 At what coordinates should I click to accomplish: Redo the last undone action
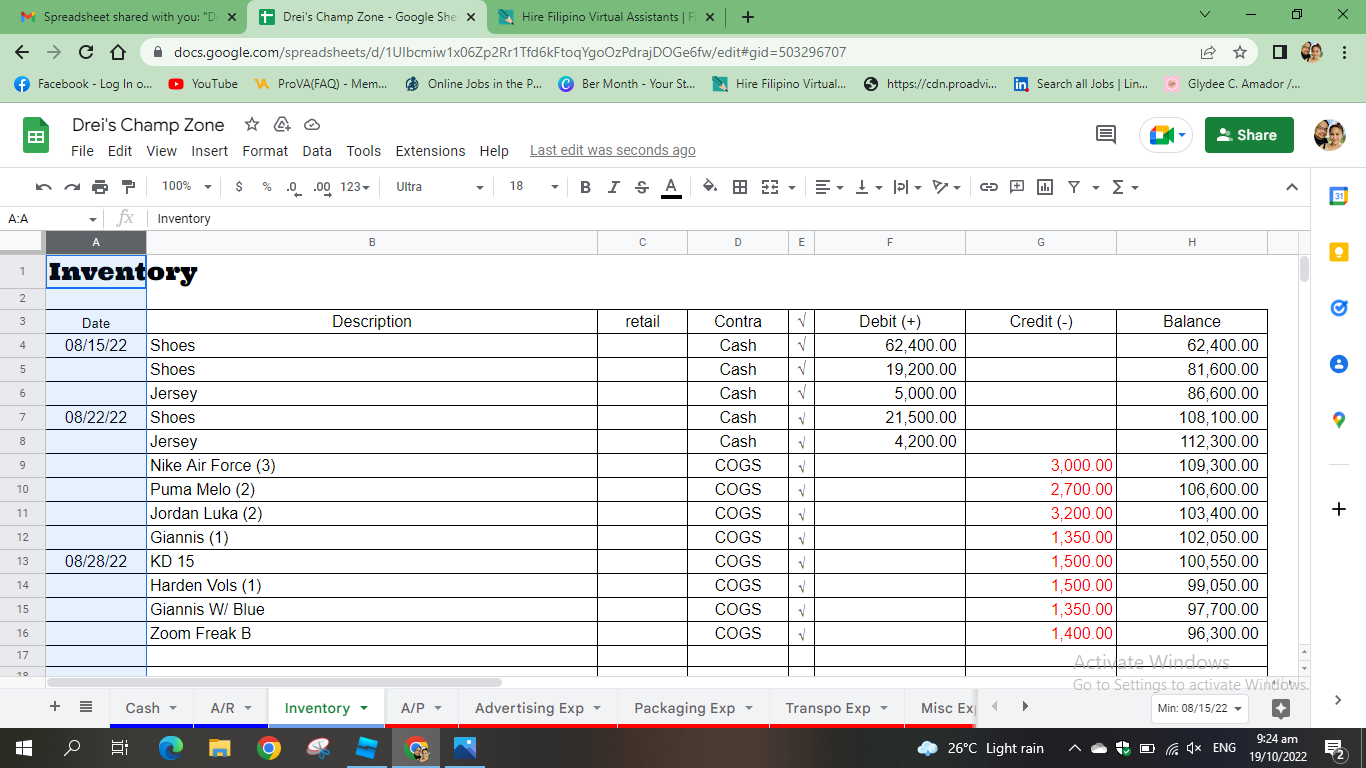(72, 187)
